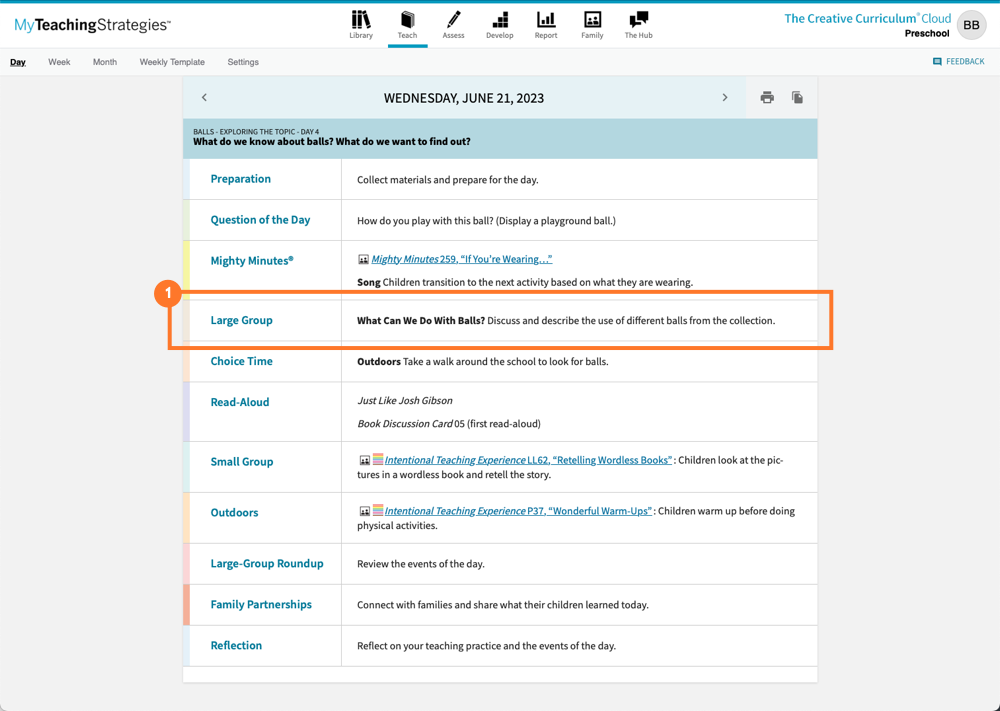Copy the daily plan with duplicate icon
This screenshot has height=711, width=1000.
[x=796, y=97]
